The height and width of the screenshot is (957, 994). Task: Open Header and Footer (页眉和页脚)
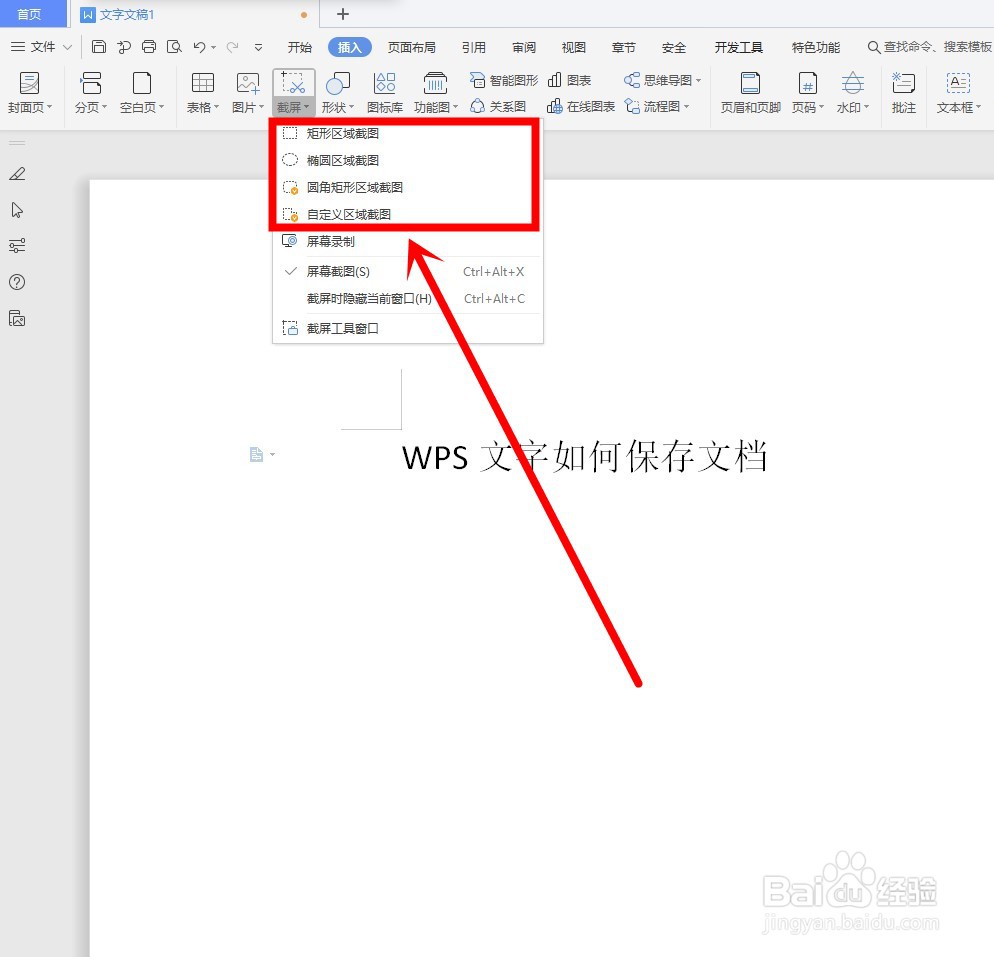[x=751, y=93]
